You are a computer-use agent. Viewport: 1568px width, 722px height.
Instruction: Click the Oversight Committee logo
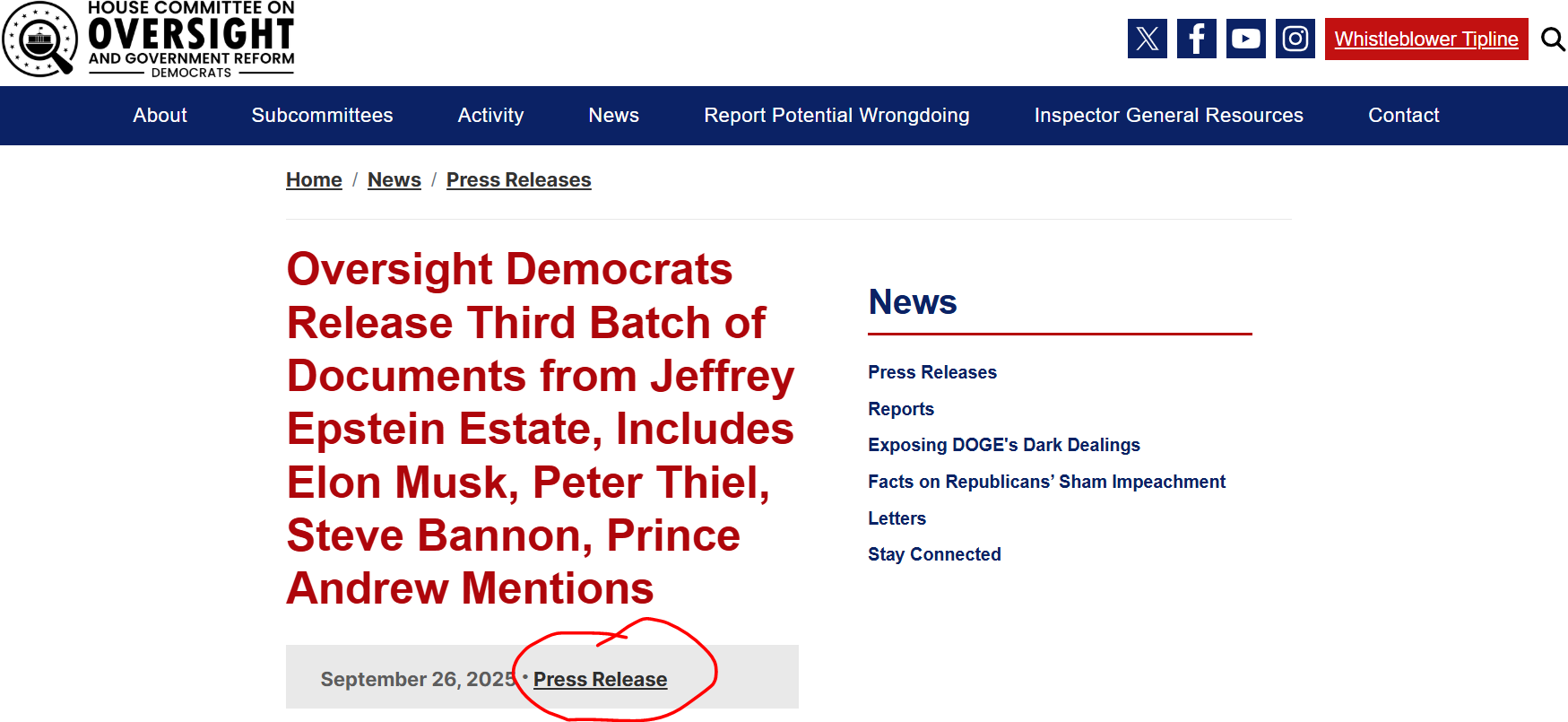click(x=149, y=39)
